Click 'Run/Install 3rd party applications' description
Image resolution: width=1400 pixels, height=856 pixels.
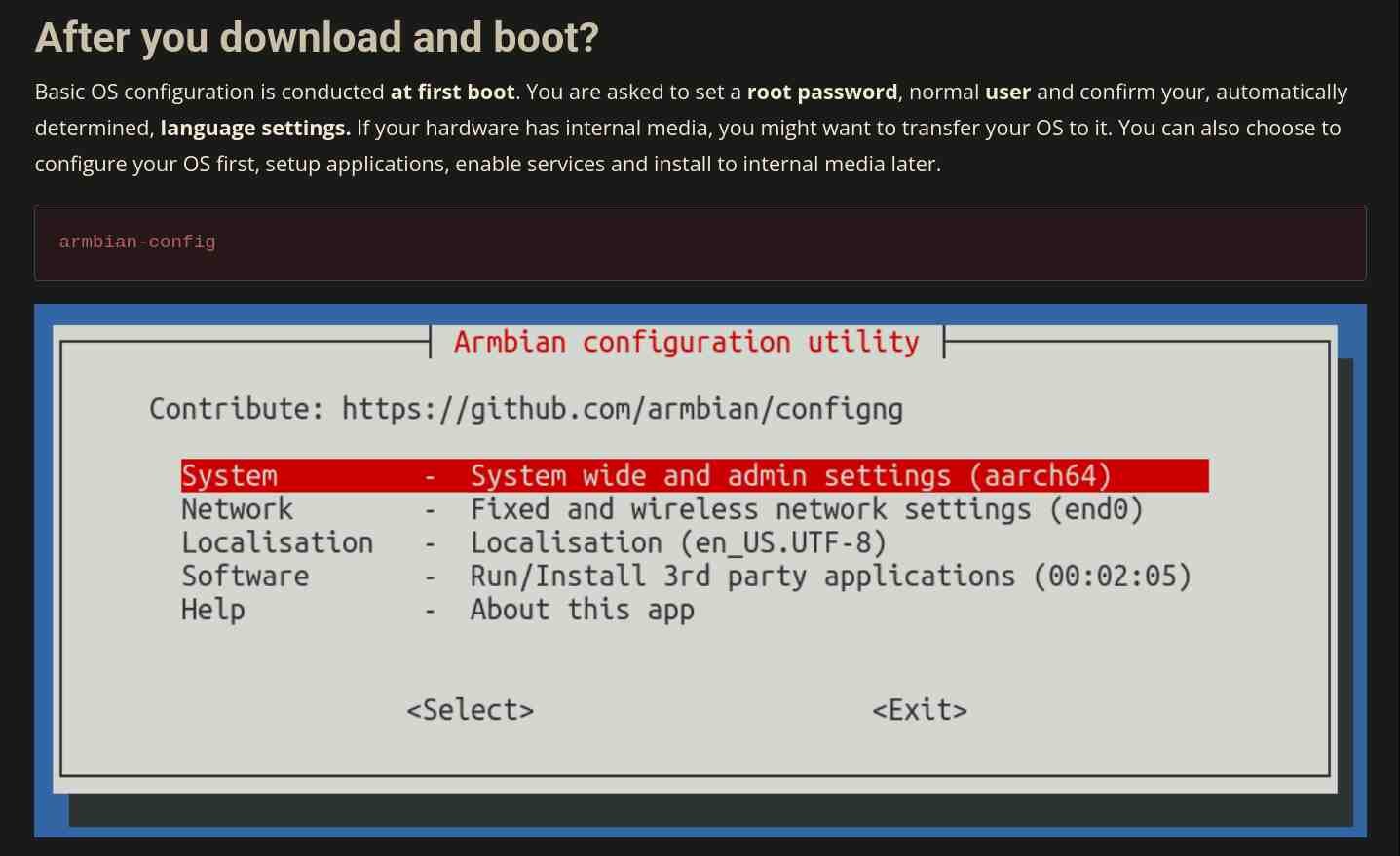831,576
